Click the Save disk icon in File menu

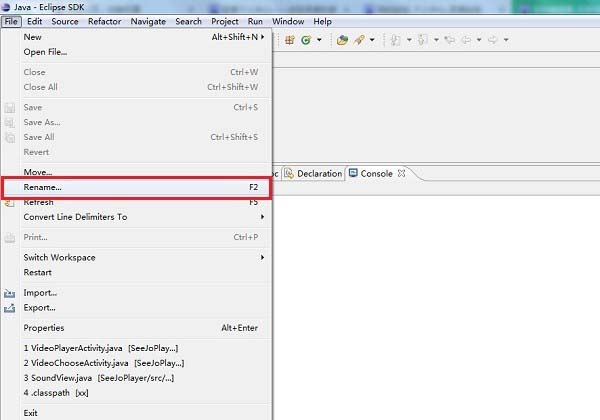coord(10,108)
